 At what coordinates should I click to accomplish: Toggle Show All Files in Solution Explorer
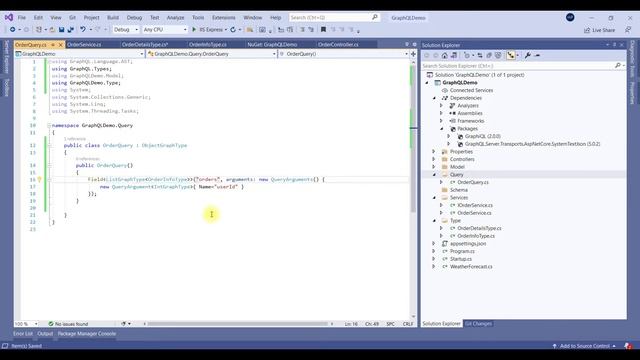point(498,56)
